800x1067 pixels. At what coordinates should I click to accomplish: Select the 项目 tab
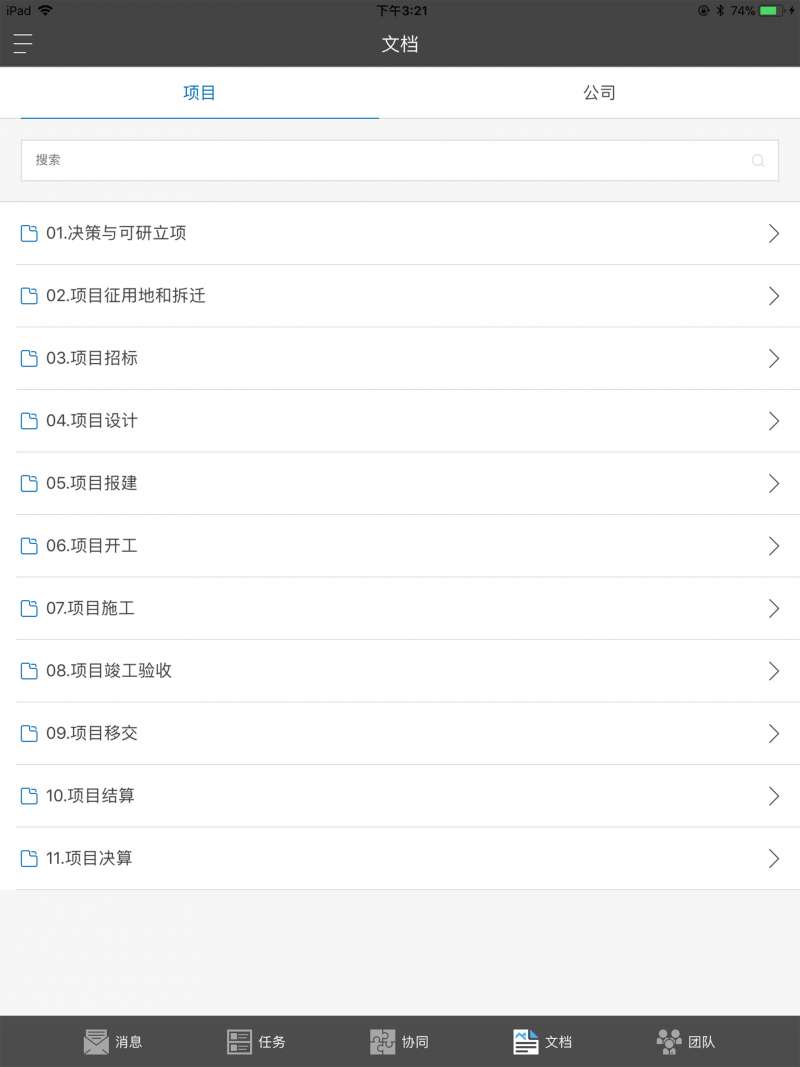(x=199, y=93)
